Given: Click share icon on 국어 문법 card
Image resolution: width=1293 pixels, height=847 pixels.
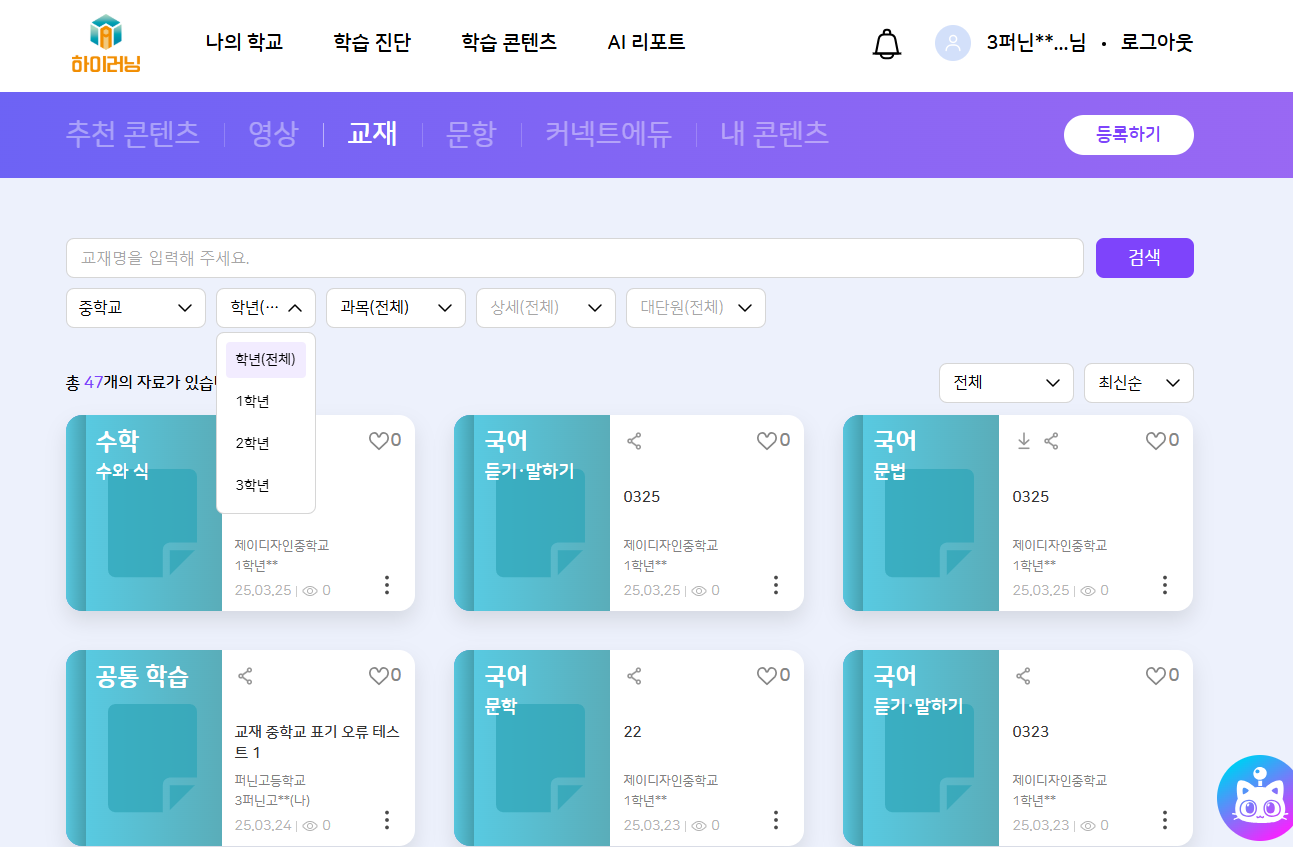Looking at the screenshot, I should click(x=1051, y=441).
